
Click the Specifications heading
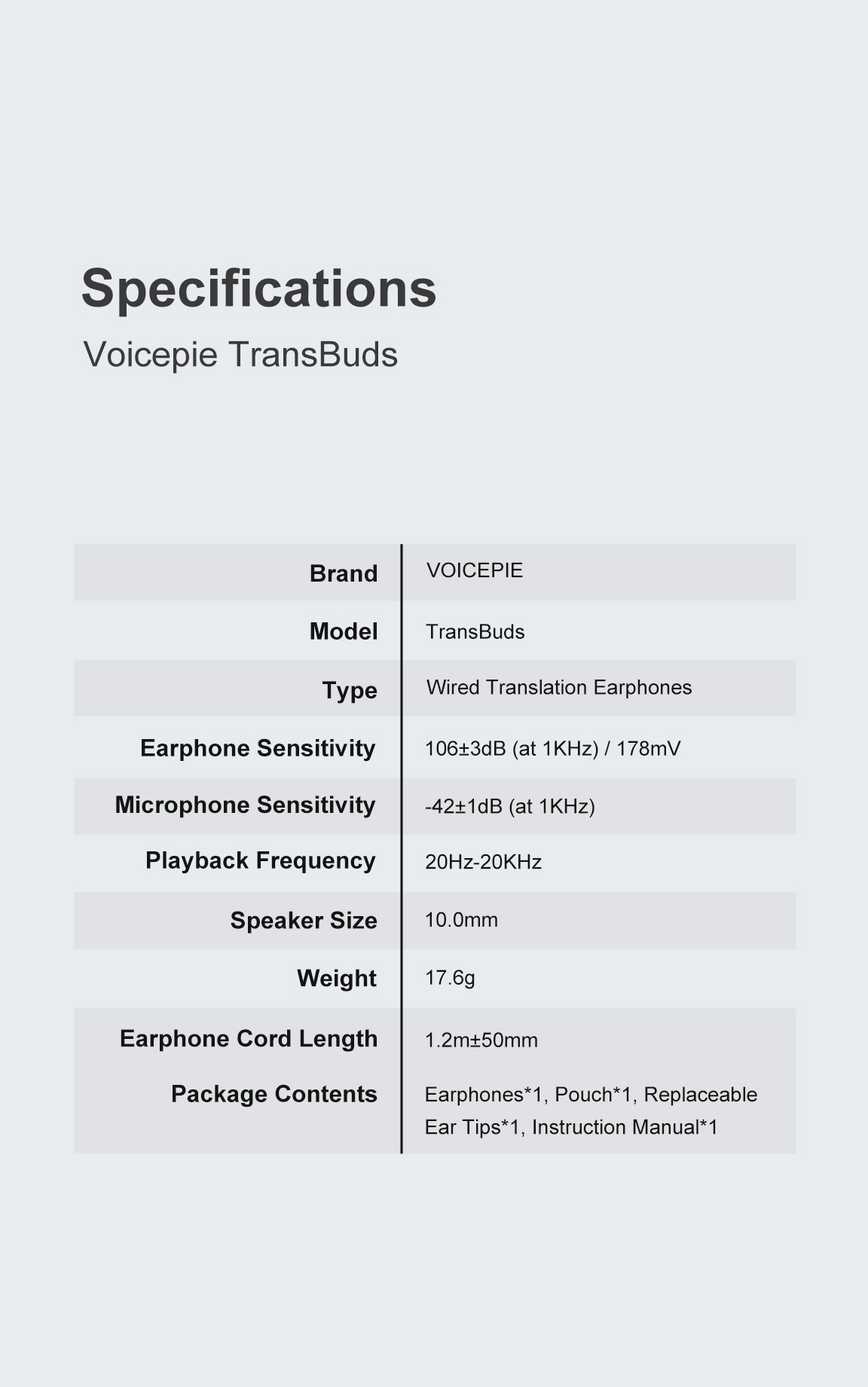(x=258, y=289)
